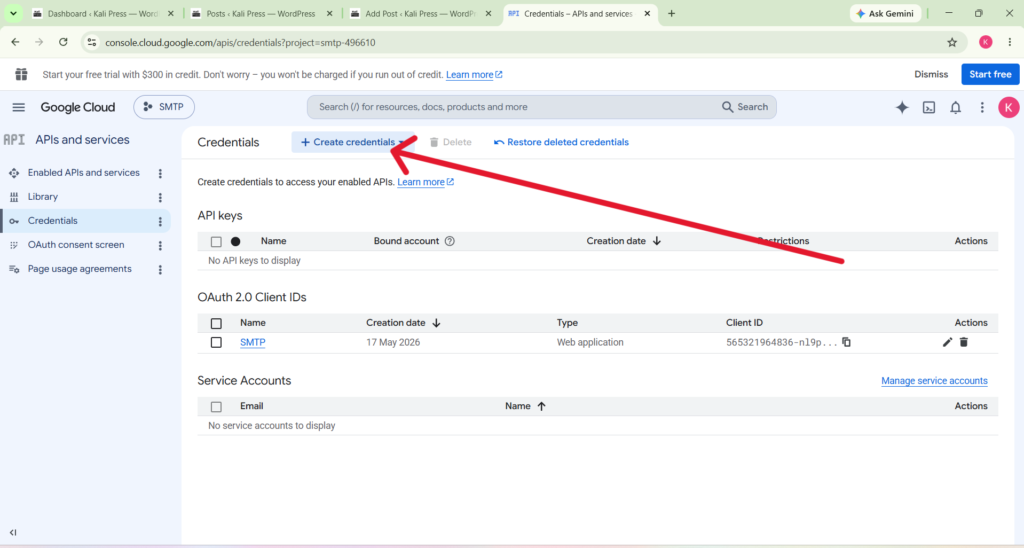Open the SMTP client name link
1024x548 pixels.
[252, 342]
